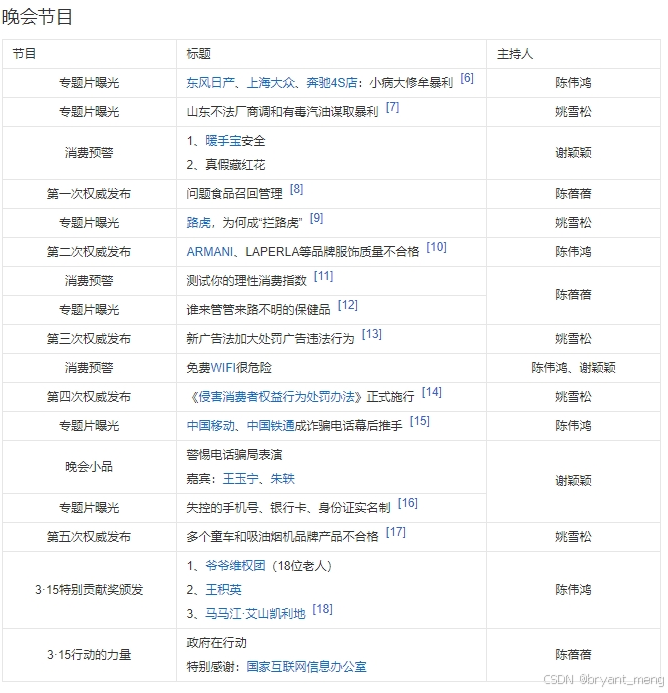
Task: Click the 奔驰4S店 link
Action: click(x=332, y=83)
